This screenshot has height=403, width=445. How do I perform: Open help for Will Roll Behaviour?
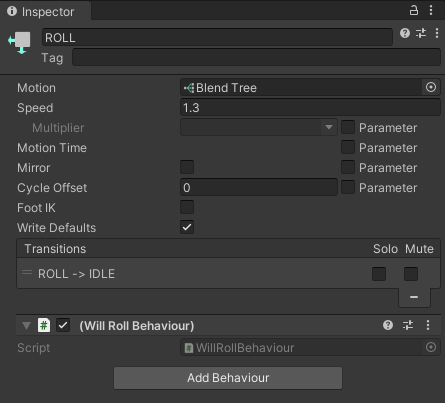pos(388,325)
